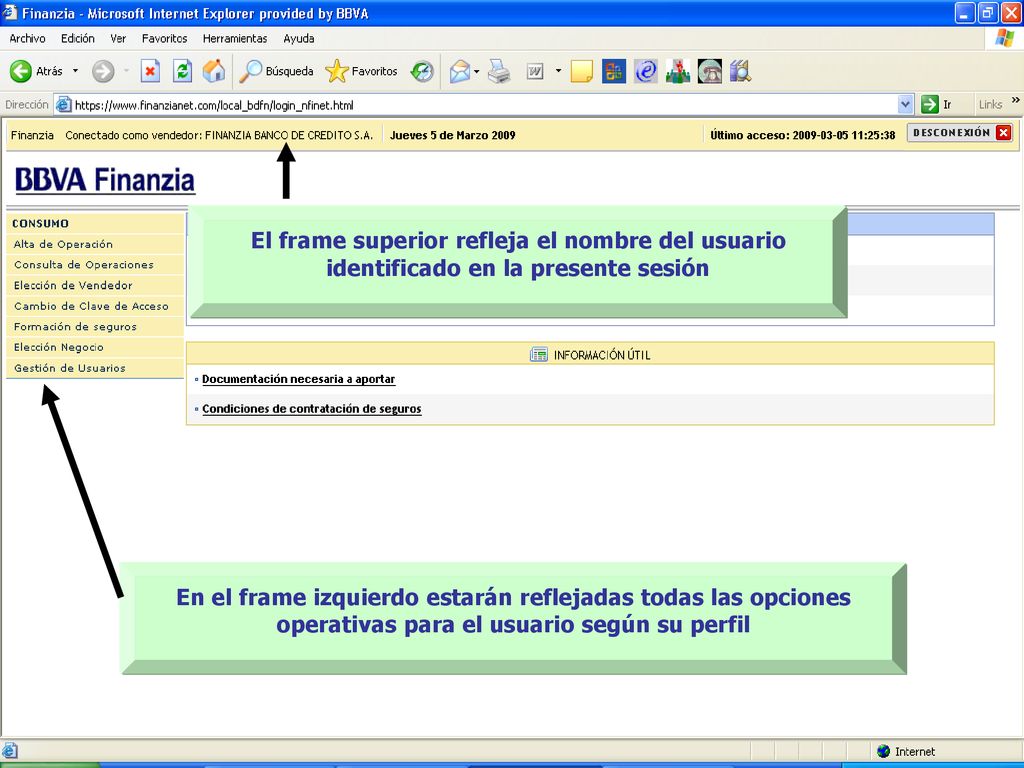Stop page loading with red X icon

[x=150, y=71]
